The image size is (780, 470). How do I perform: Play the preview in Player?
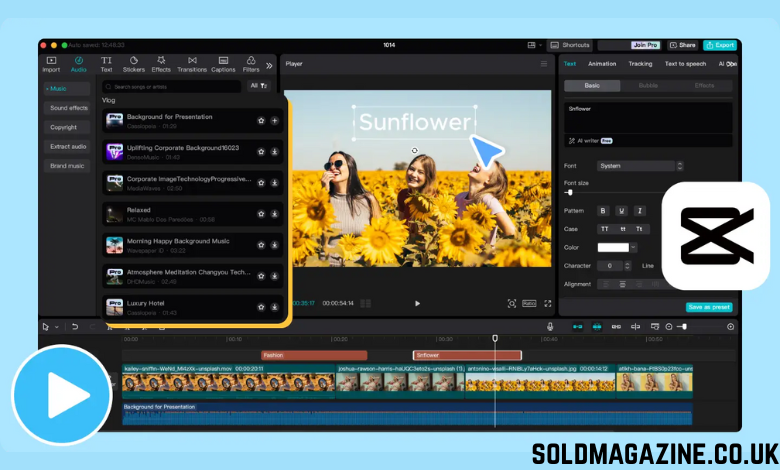tap(417, 303)
